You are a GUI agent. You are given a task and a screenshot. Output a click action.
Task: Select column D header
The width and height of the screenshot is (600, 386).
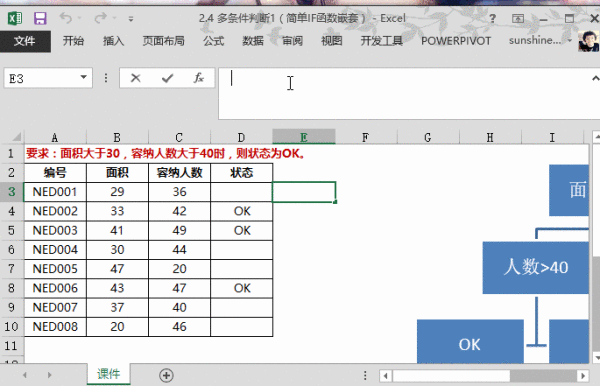pos(241,137)
